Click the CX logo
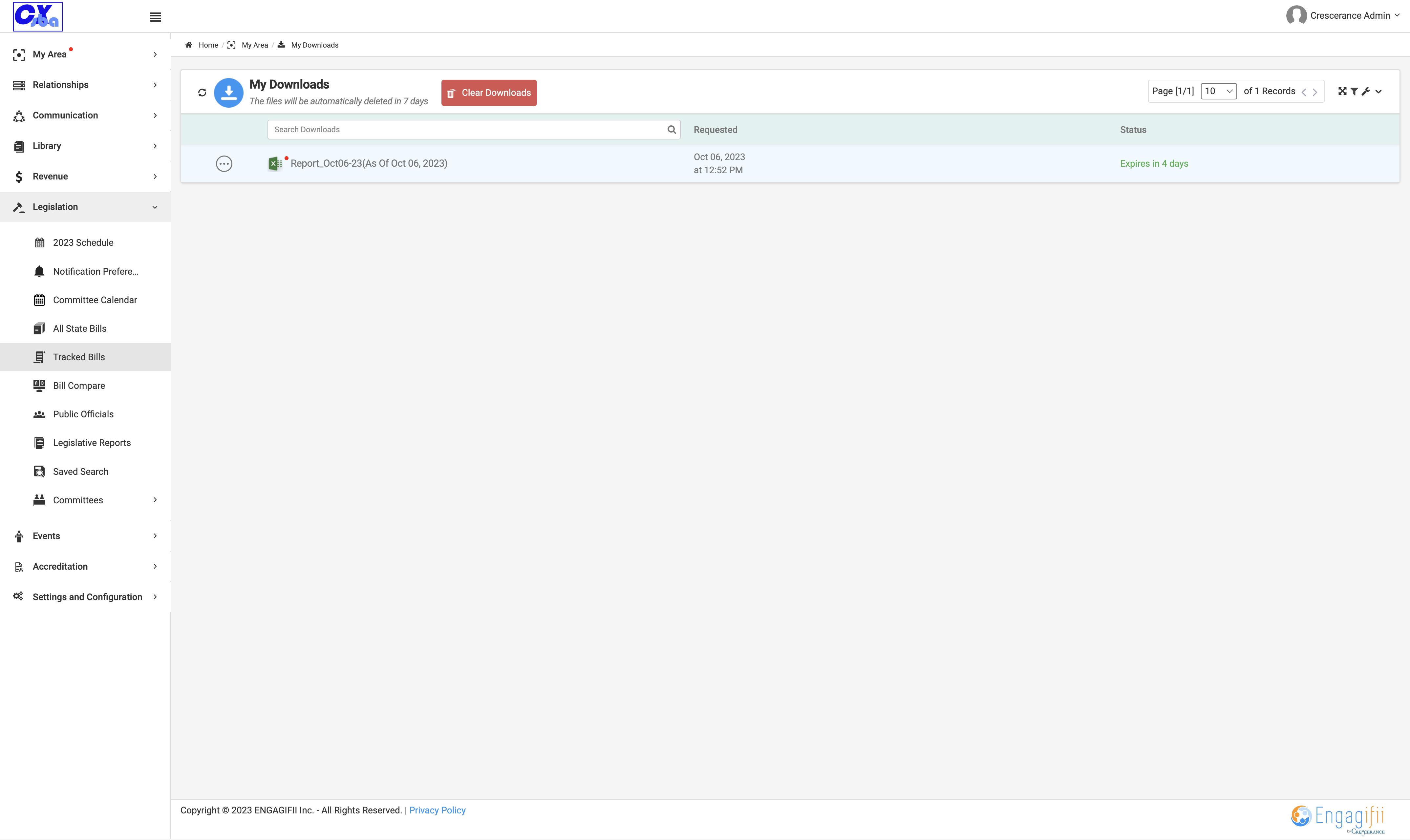 [x=38, y=16]
